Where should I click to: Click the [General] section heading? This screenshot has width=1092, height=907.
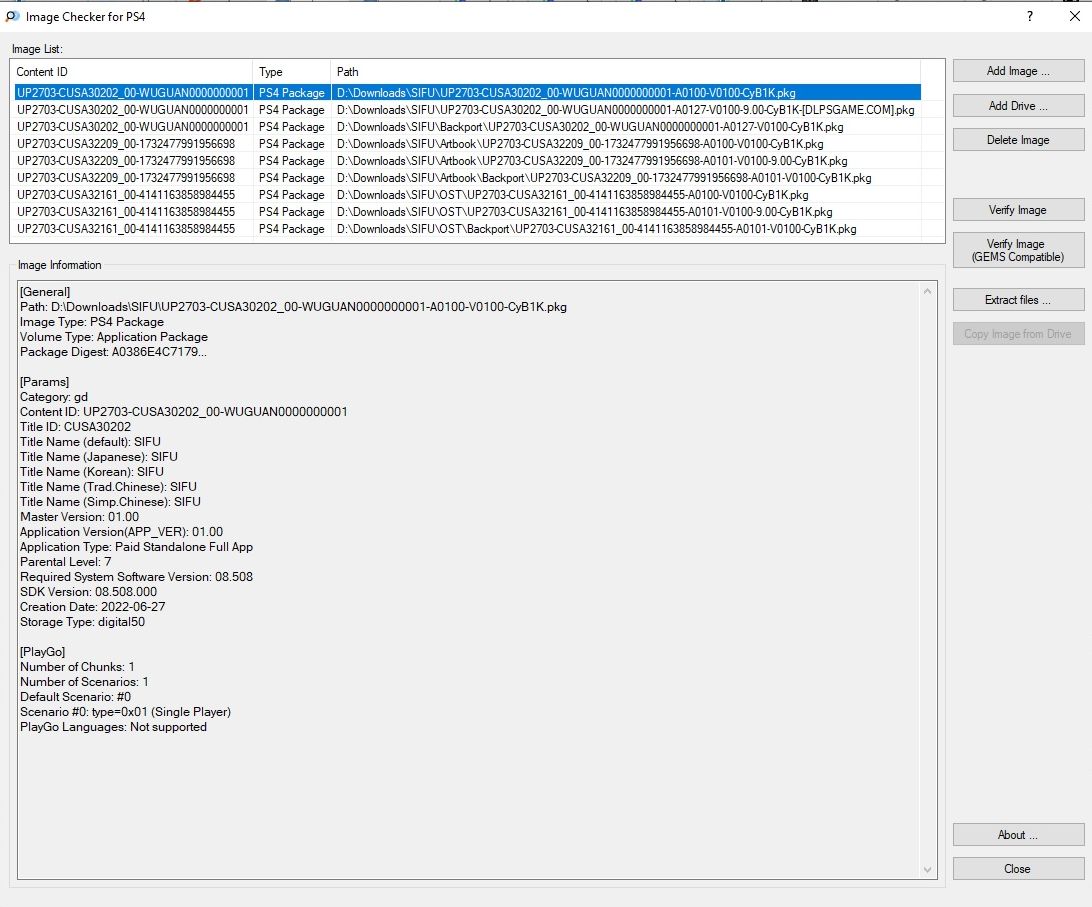pyautogui.click(x=45, y=292)
